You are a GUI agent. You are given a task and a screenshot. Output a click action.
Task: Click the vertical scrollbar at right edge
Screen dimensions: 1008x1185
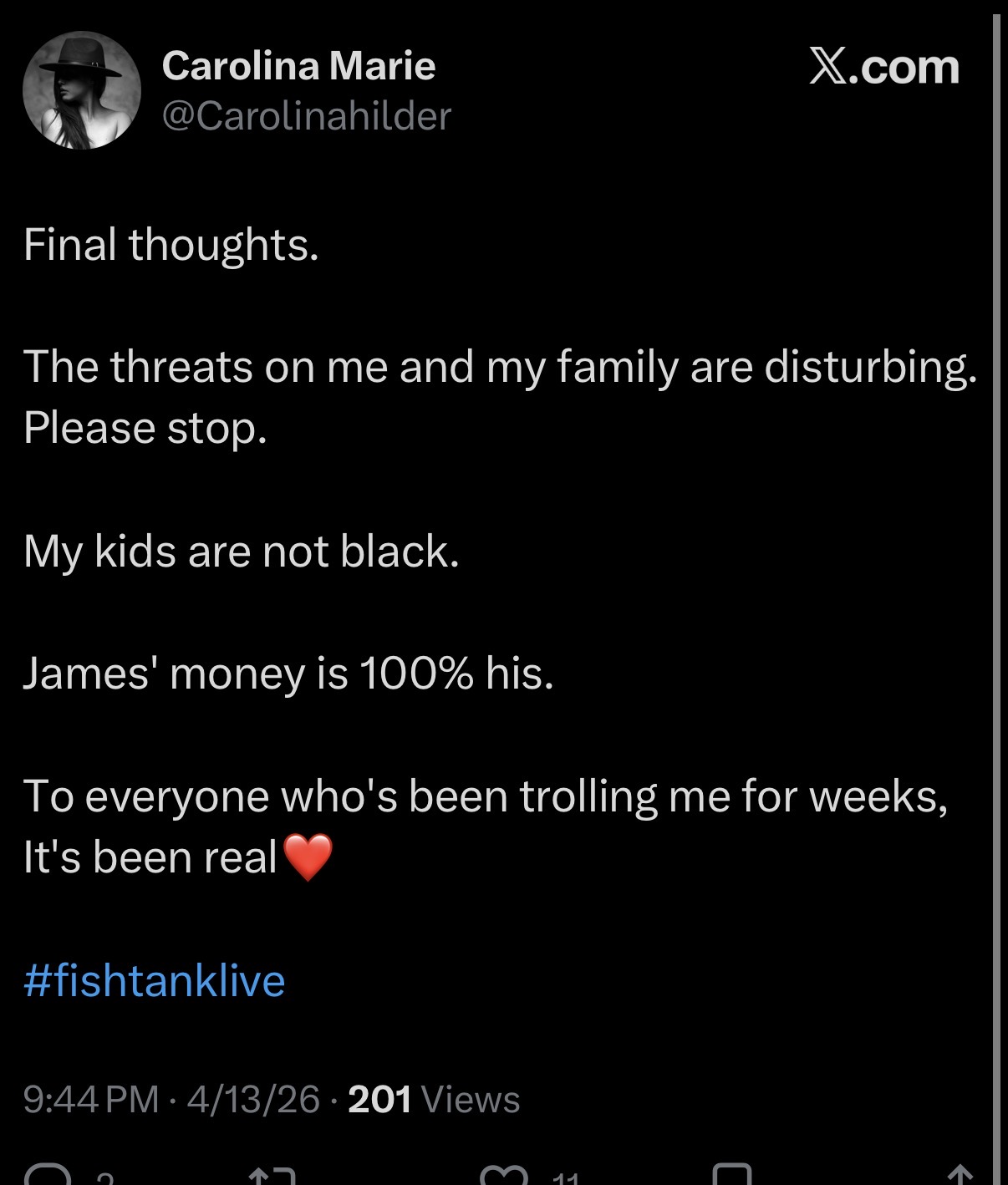pos(996,592)
